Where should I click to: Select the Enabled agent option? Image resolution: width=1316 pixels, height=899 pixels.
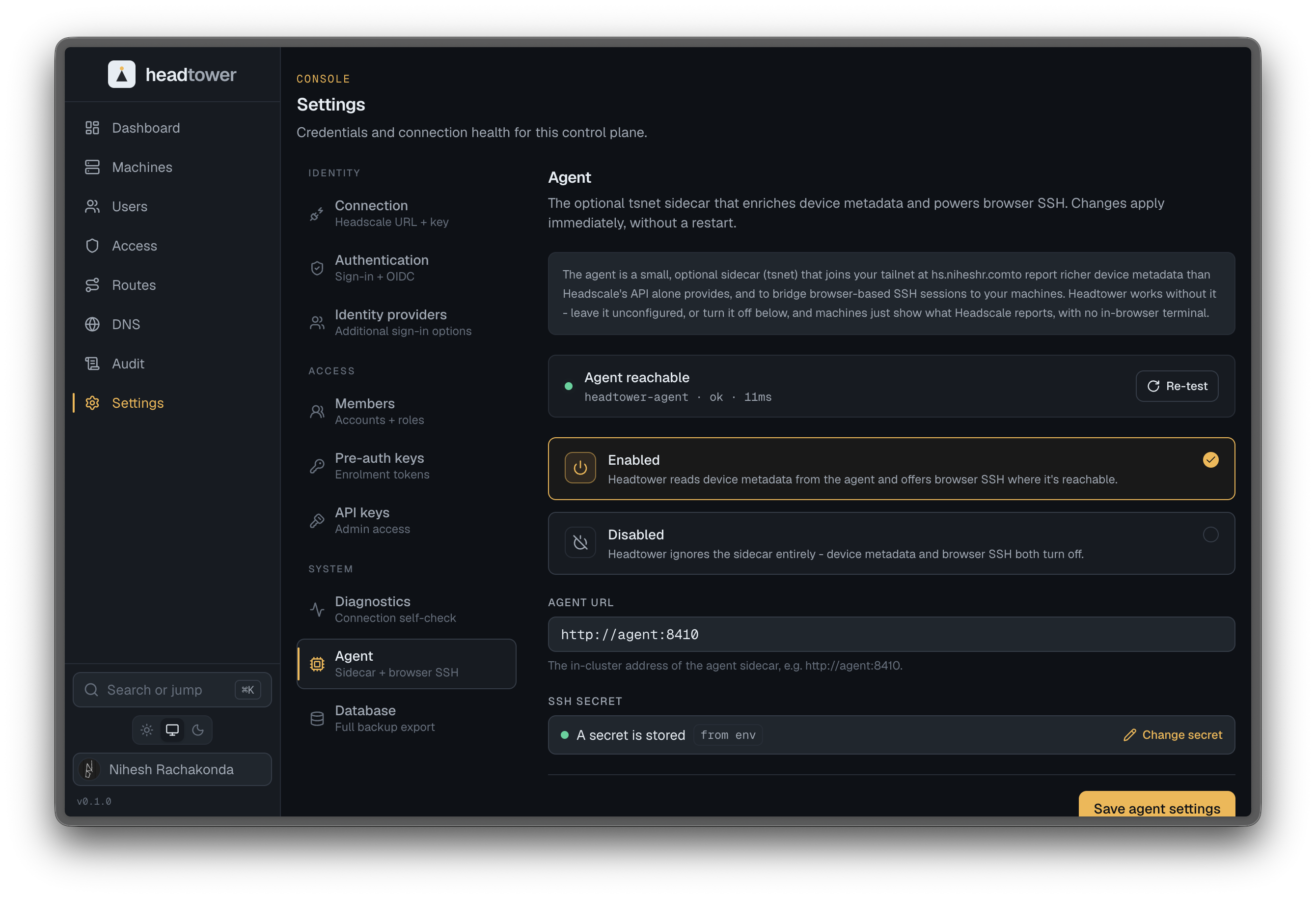pyautogui.click(x=891, y=469)
